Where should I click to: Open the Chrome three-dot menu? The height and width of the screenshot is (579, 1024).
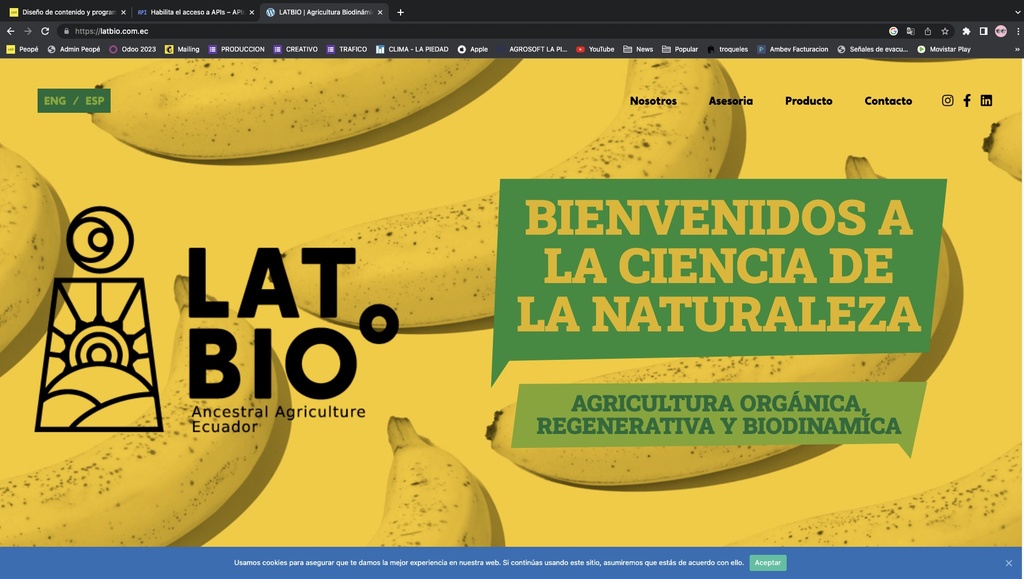pos(1017,31)
